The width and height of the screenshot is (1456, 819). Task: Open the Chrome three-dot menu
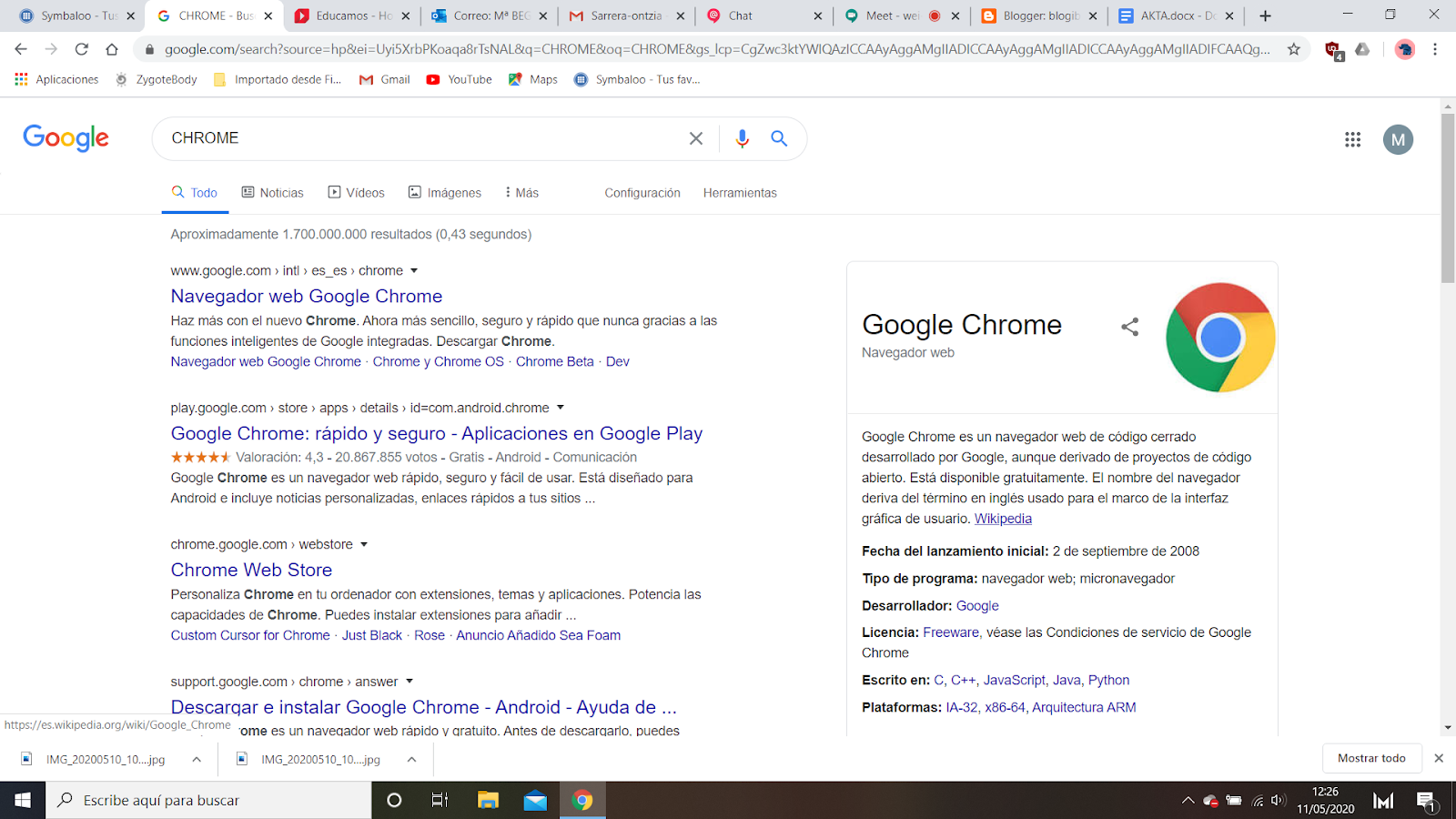1435,49
